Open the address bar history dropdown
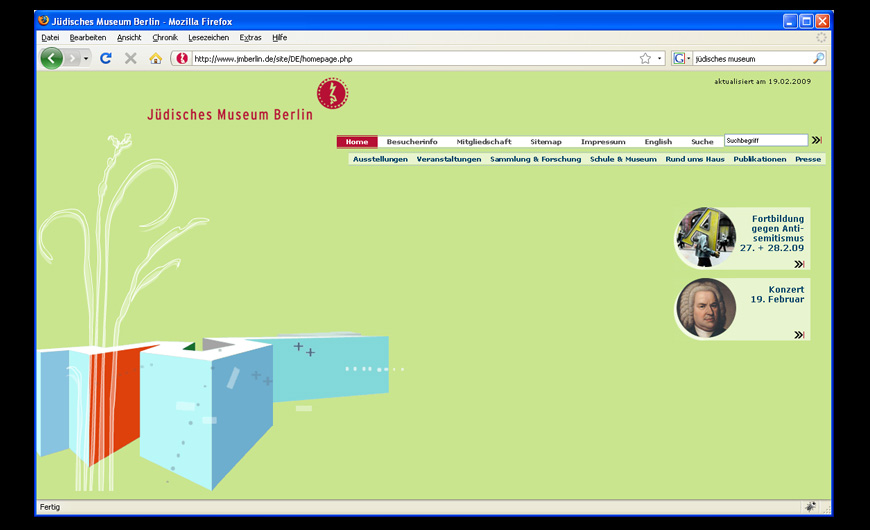 coord(659,58)
